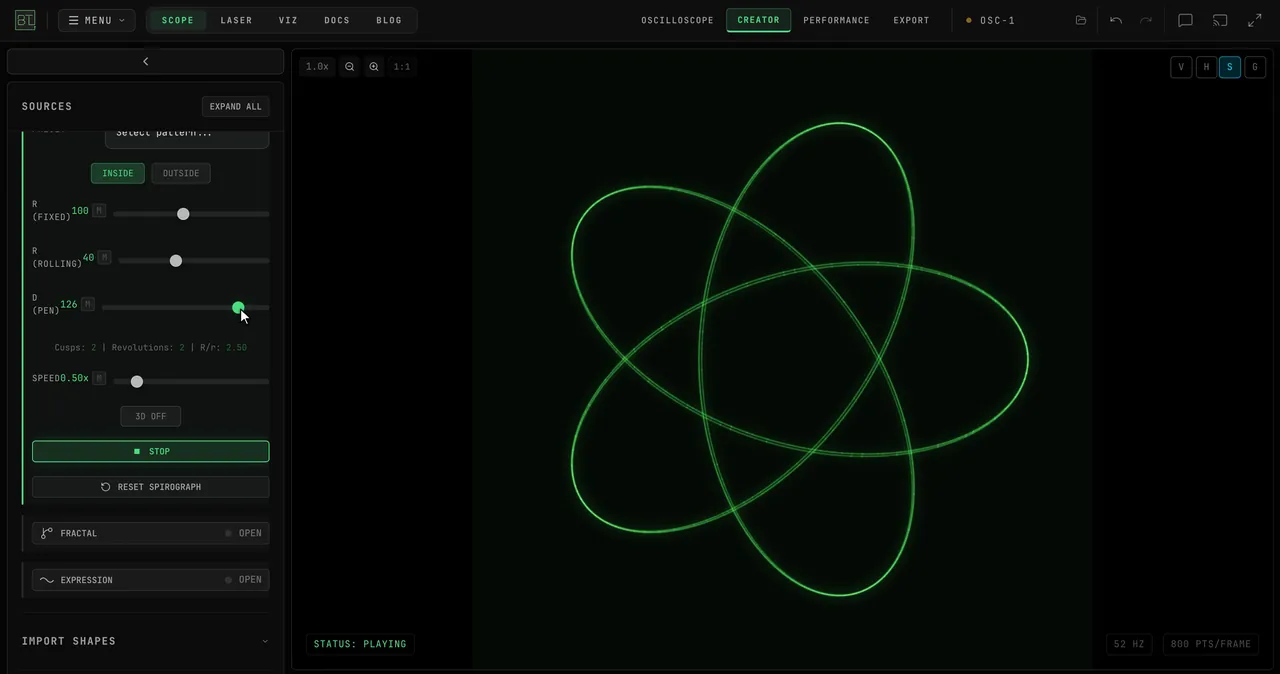Toggle the G view button
1280x674 pixels.
[1255, 67]
